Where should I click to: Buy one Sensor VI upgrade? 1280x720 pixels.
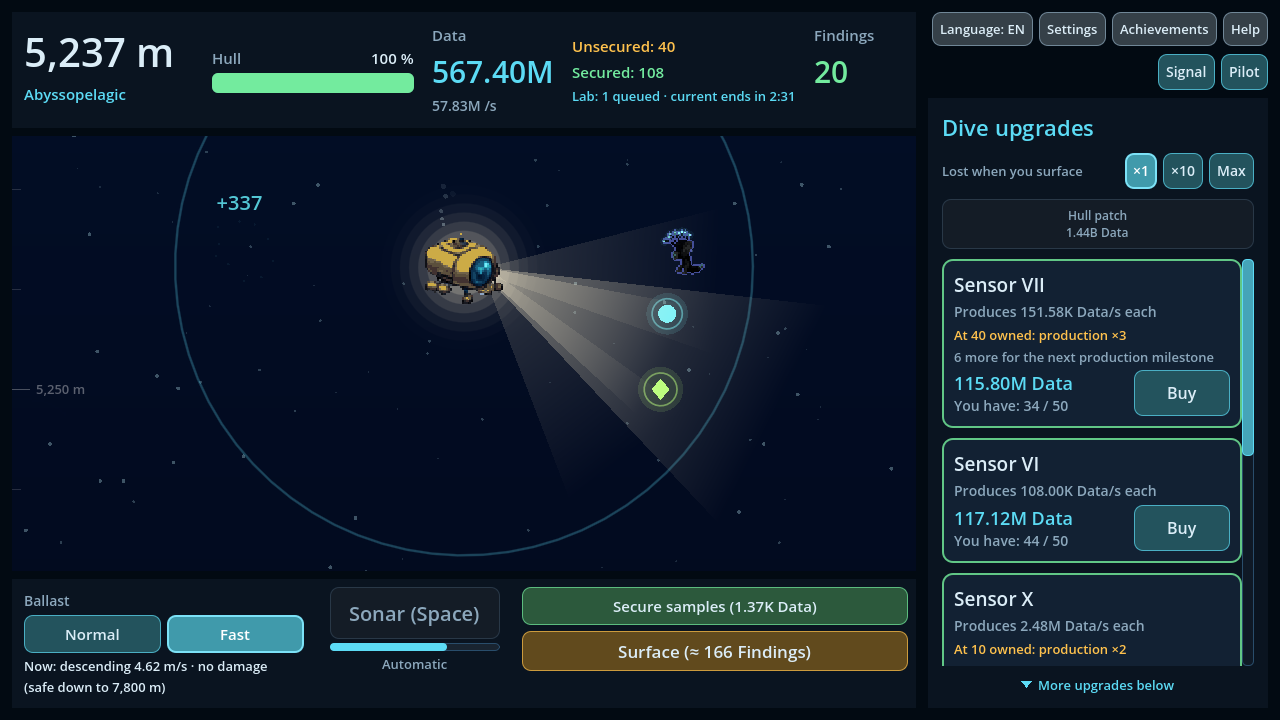[1181, 528]
